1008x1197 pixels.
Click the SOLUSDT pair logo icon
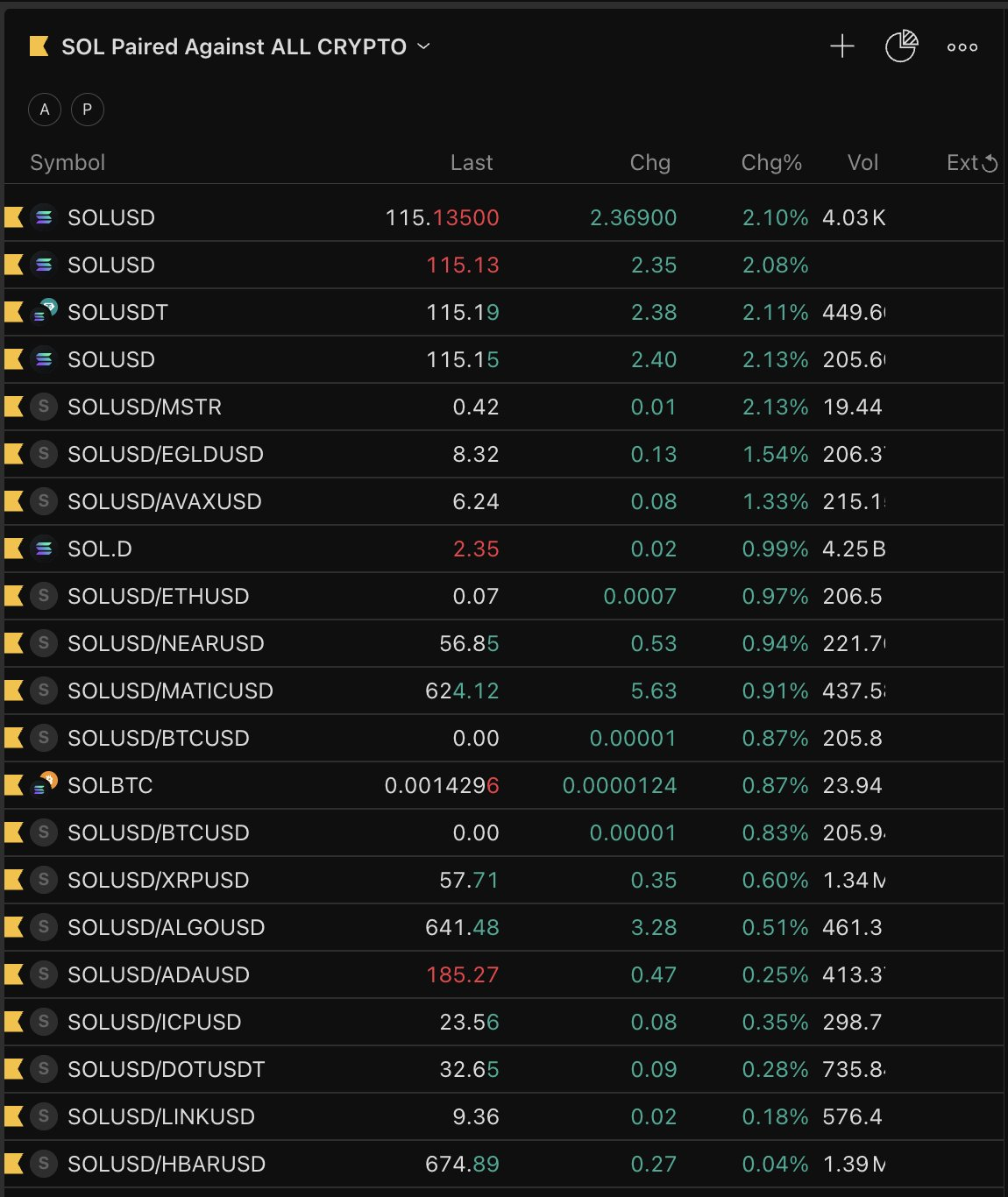(44, 311)
